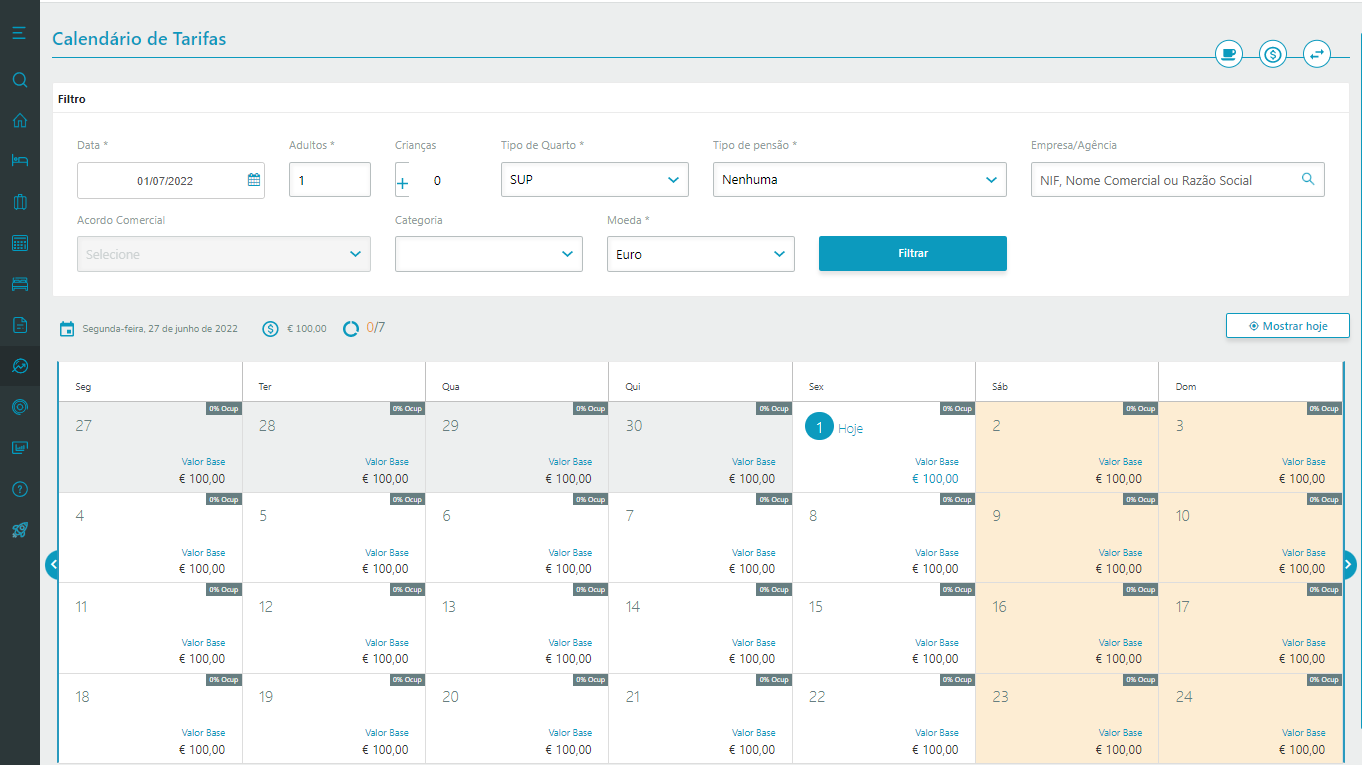This screenshot has width=1362, height=765.
Task: Open date picker calendar icon in Data field
Action: coord(253,180)
